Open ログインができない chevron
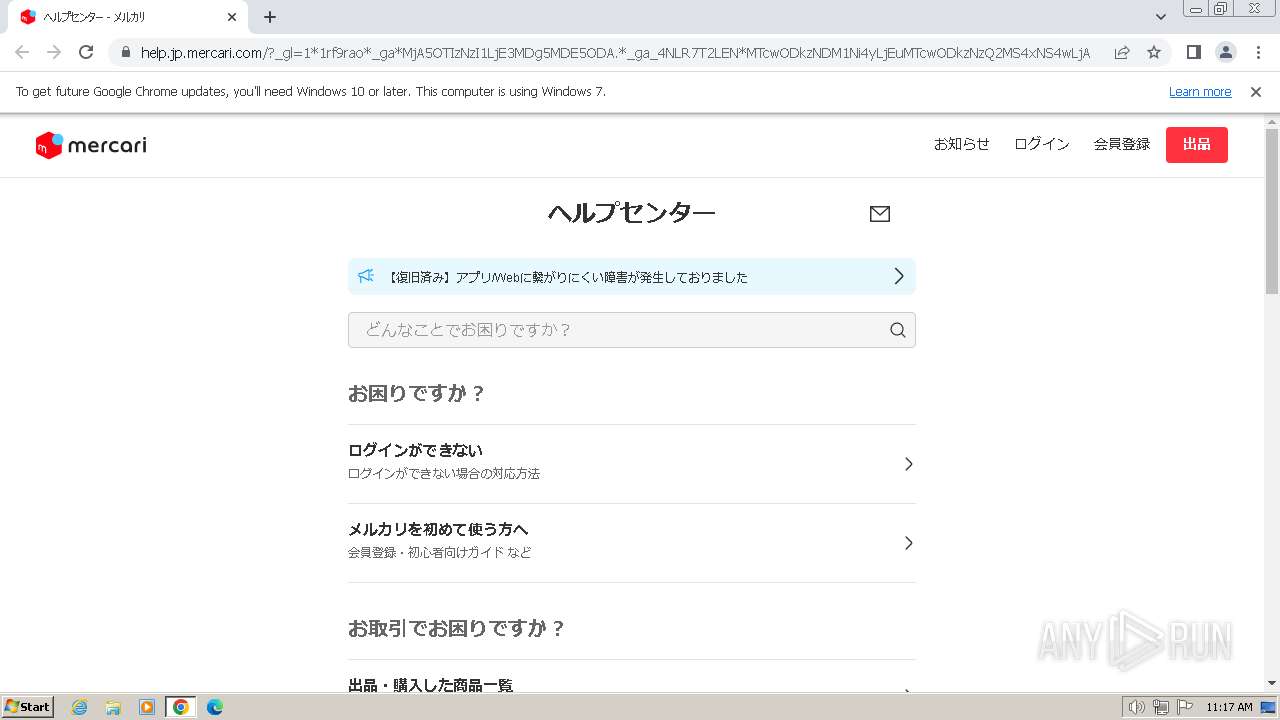1280x720 pixels. click(908, 464)
